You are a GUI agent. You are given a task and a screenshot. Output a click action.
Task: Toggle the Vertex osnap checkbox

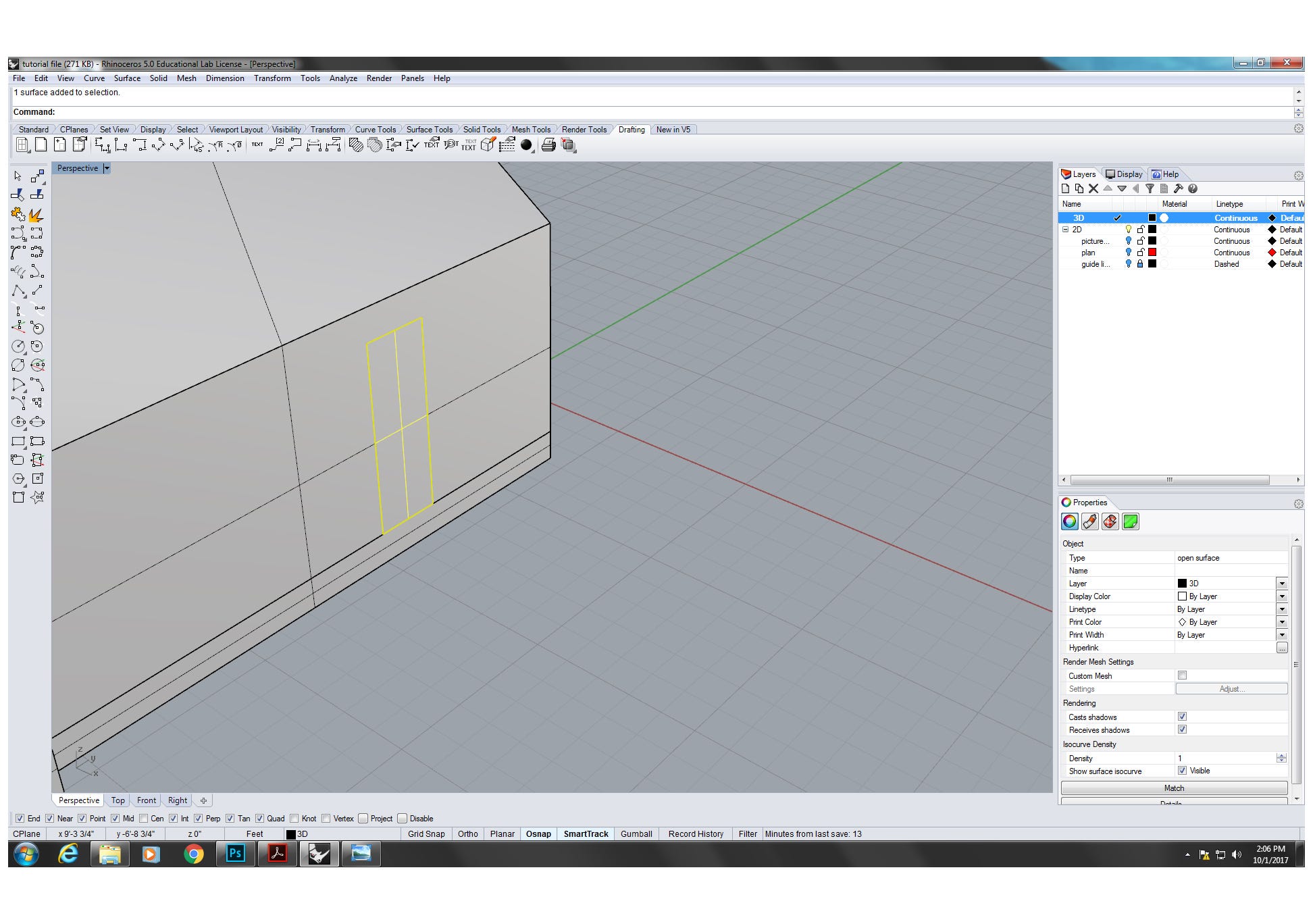pos(326,819)
